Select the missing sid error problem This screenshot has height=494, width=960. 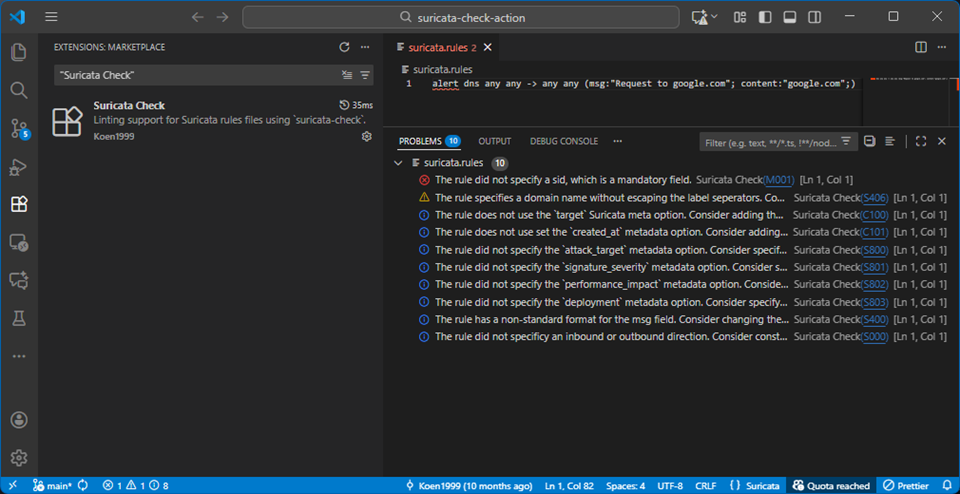[x=671, y=180]
